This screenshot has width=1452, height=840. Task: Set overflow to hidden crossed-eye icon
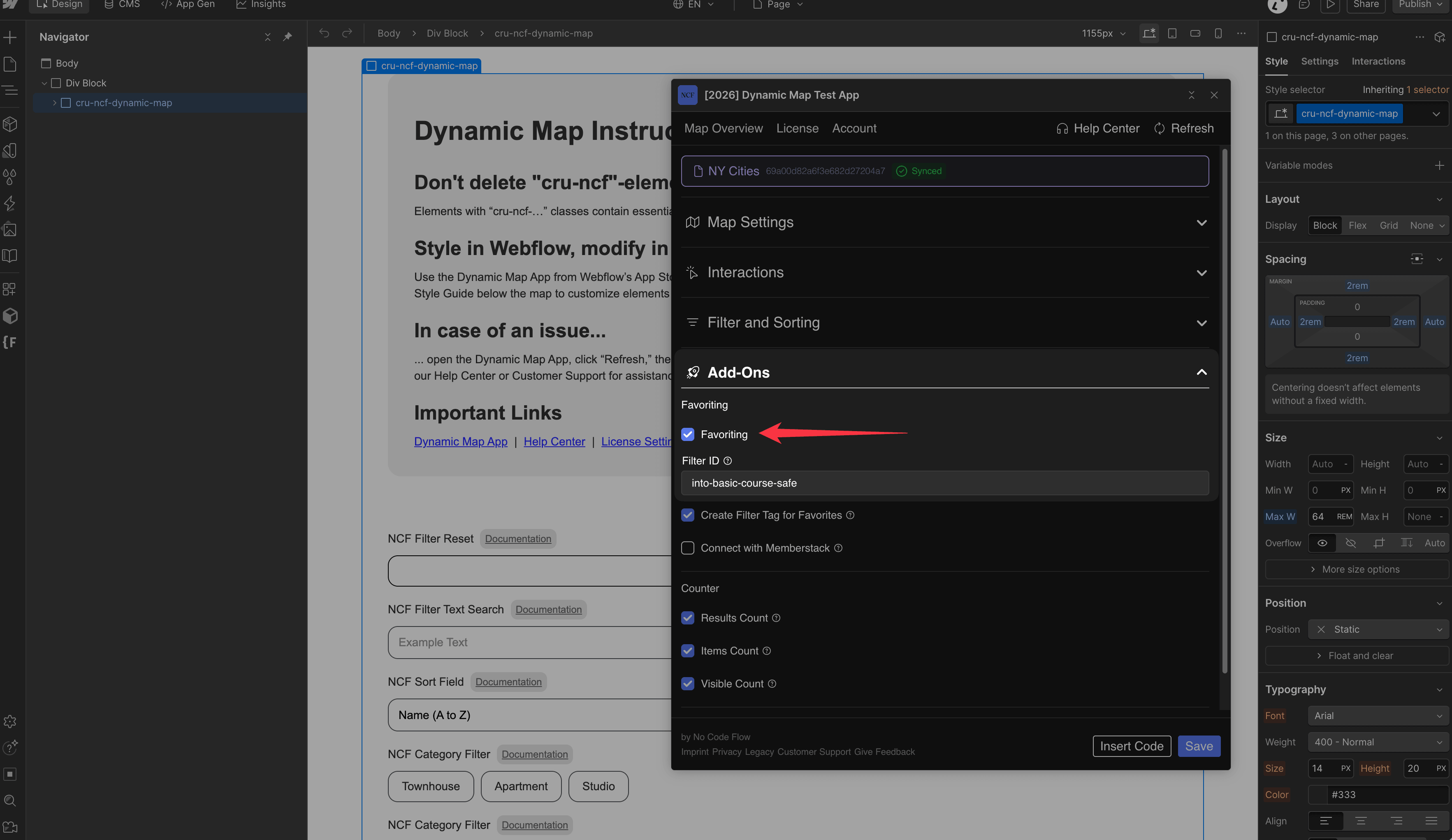1350,543
